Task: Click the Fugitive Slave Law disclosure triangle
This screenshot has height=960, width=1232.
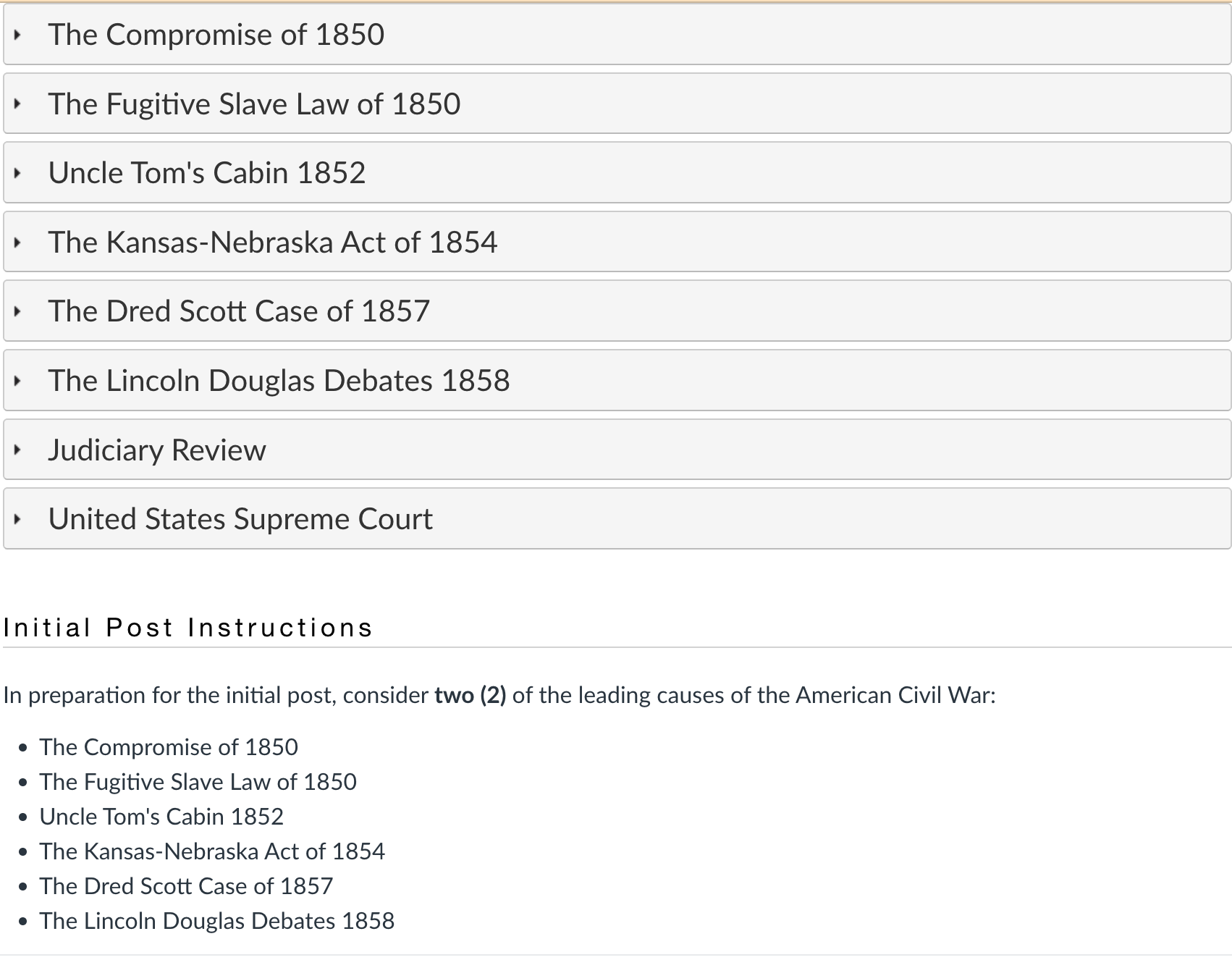Action: coord(17,104)
